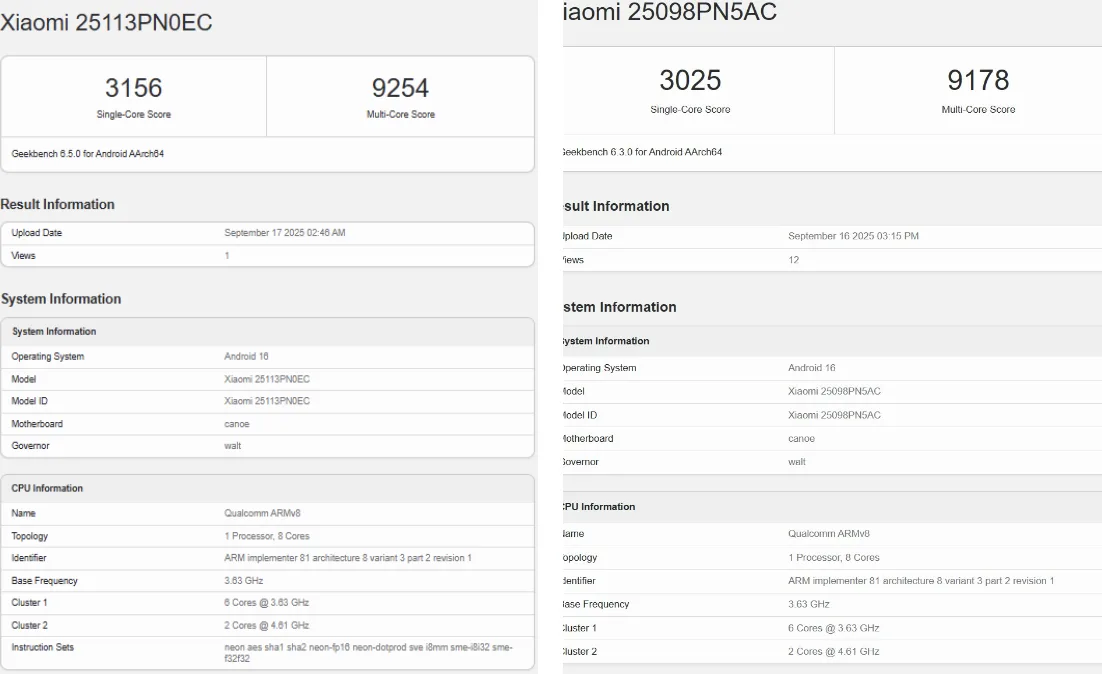Viewport: 1102px width, 674px height.
Task: Select the 9254 Multi-Core Score value
Action: coord(400,88)
